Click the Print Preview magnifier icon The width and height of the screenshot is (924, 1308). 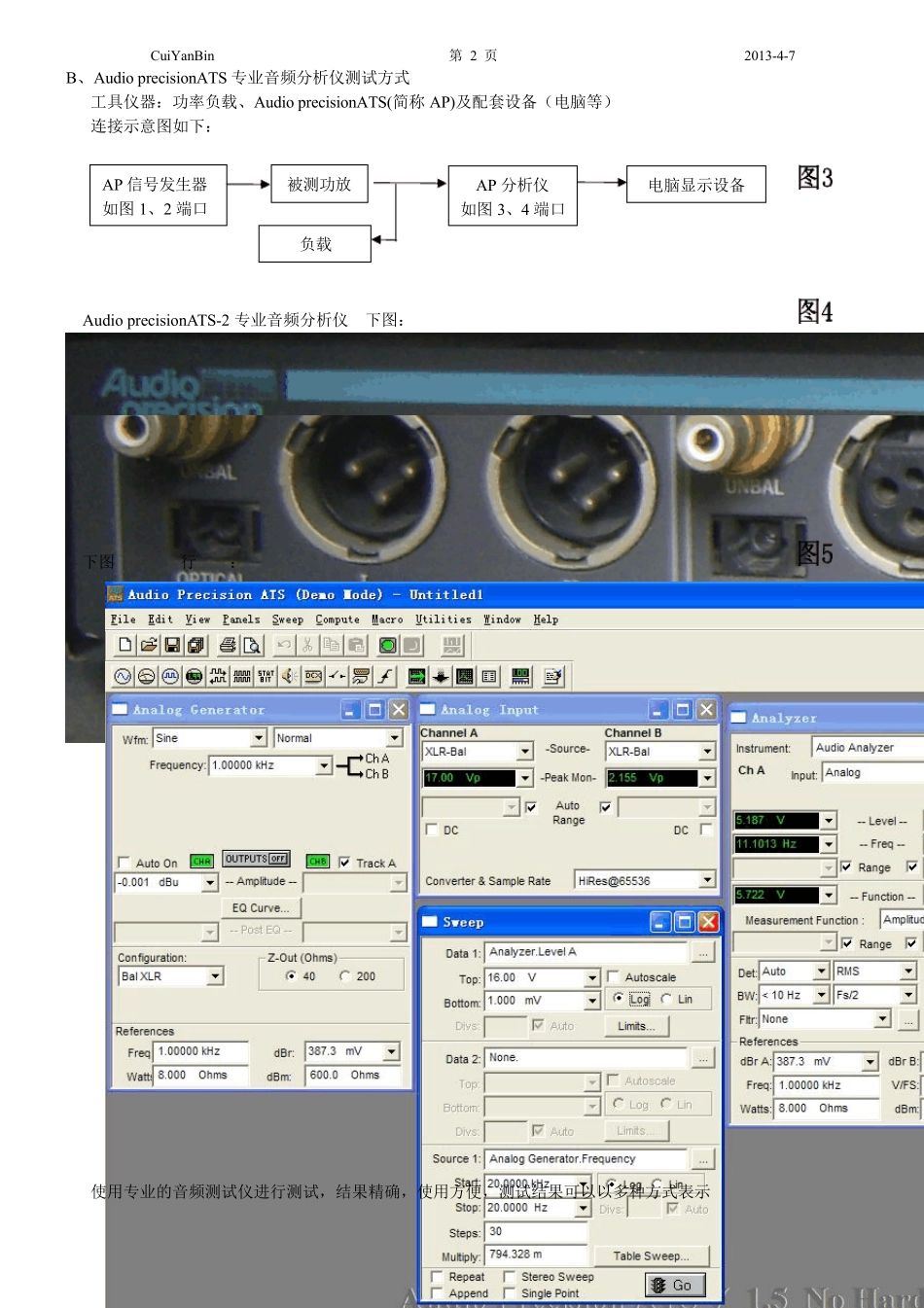pos(252,645)
